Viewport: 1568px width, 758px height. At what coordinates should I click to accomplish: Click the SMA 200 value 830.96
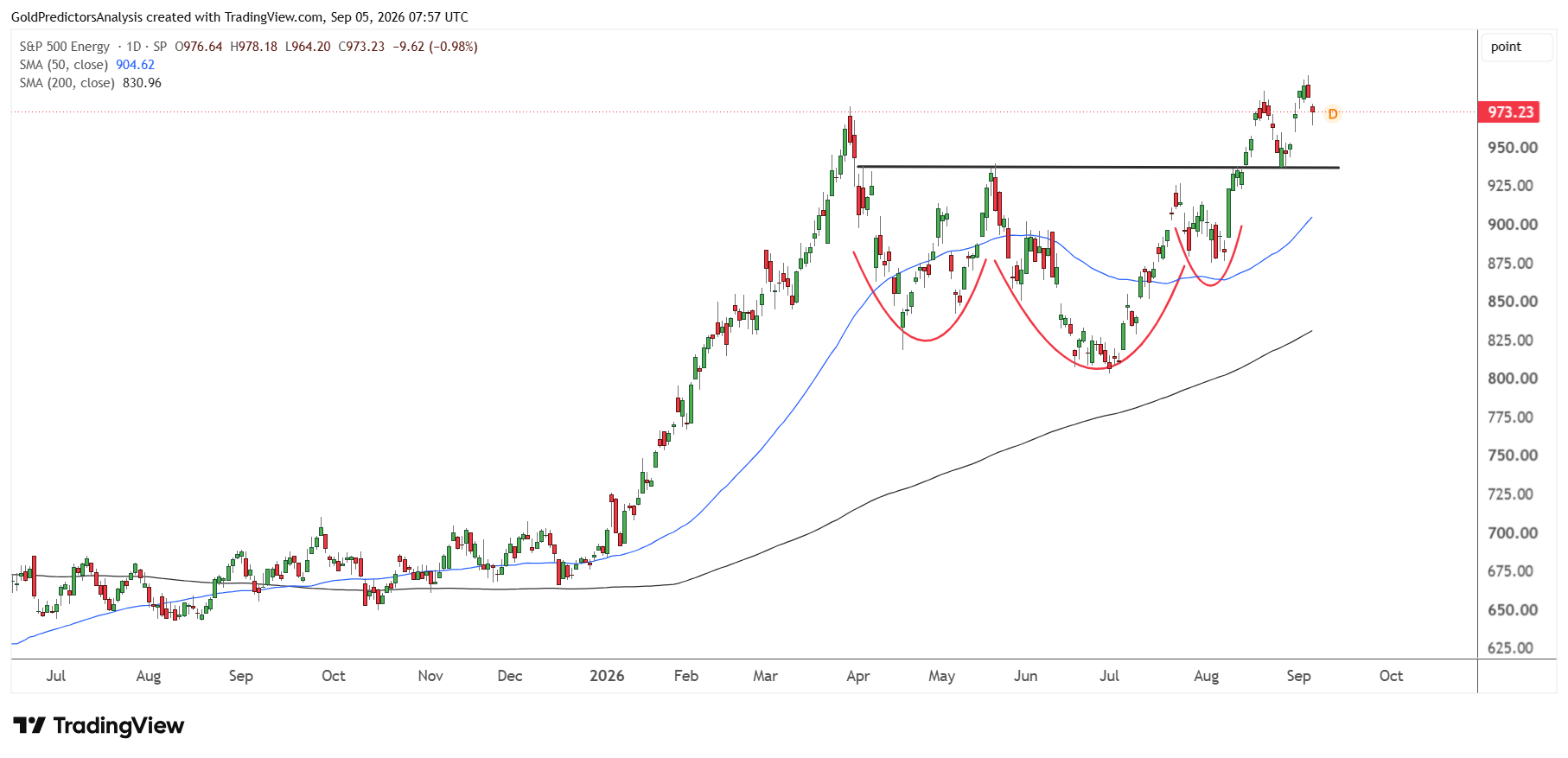143,83
